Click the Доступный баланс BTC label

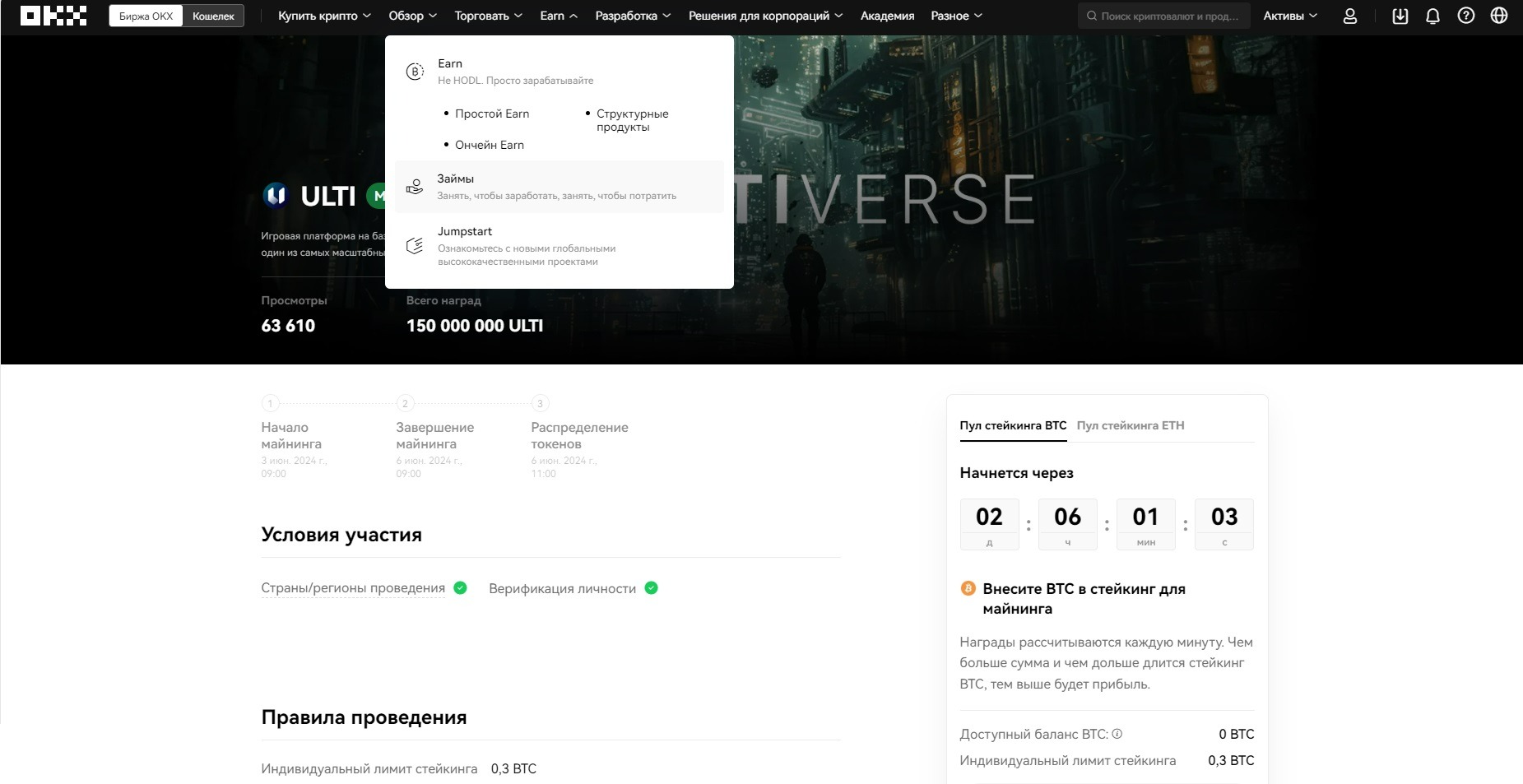coord(1034,734)
